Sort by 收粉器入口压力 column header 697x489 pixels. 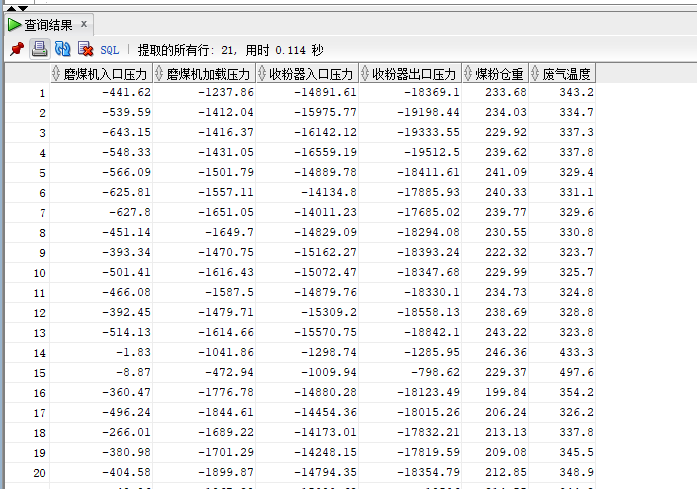[308, 73]
